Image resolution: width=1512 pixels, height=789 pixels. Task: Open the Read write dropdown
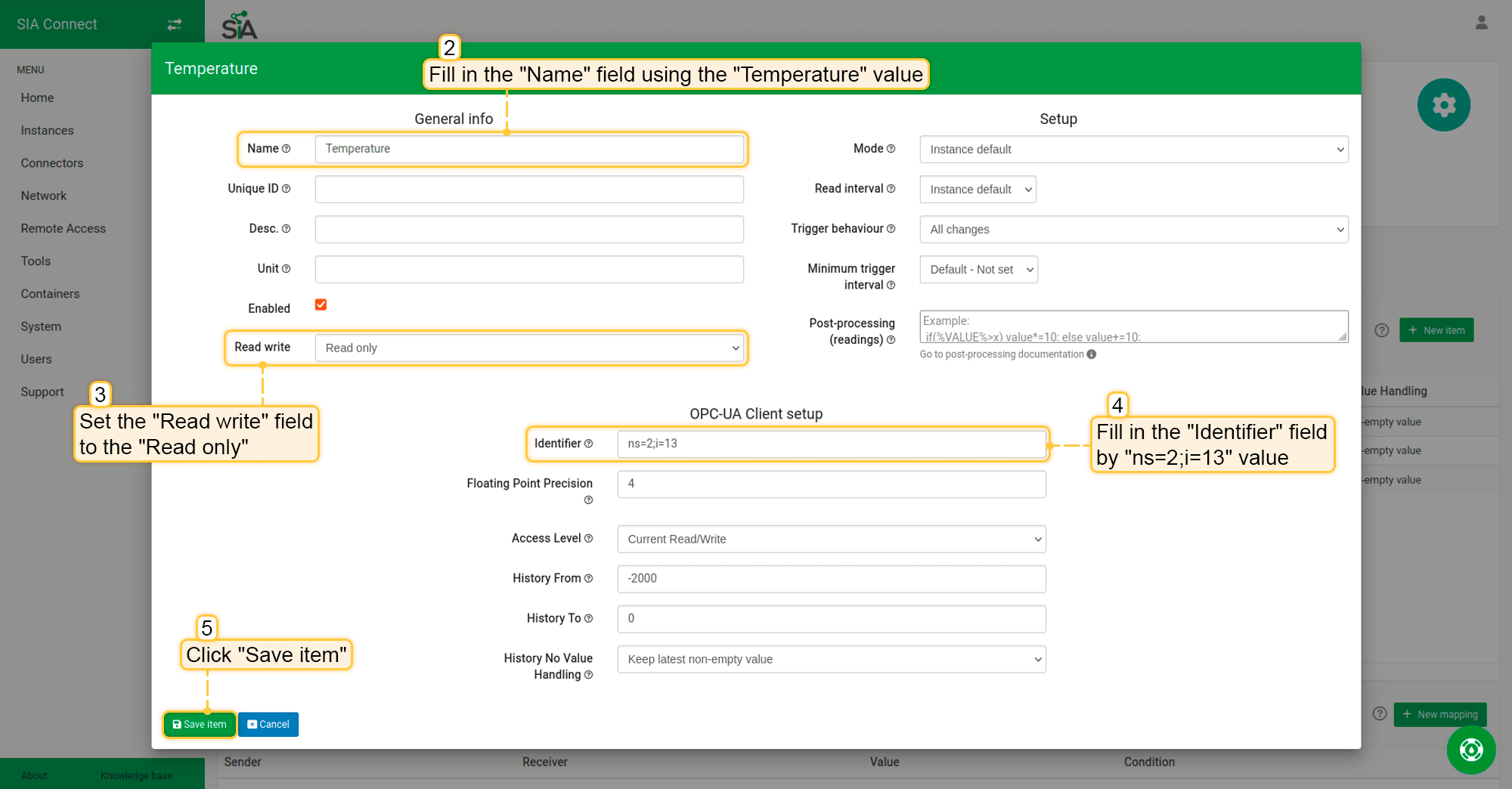(x=529, y=348)
